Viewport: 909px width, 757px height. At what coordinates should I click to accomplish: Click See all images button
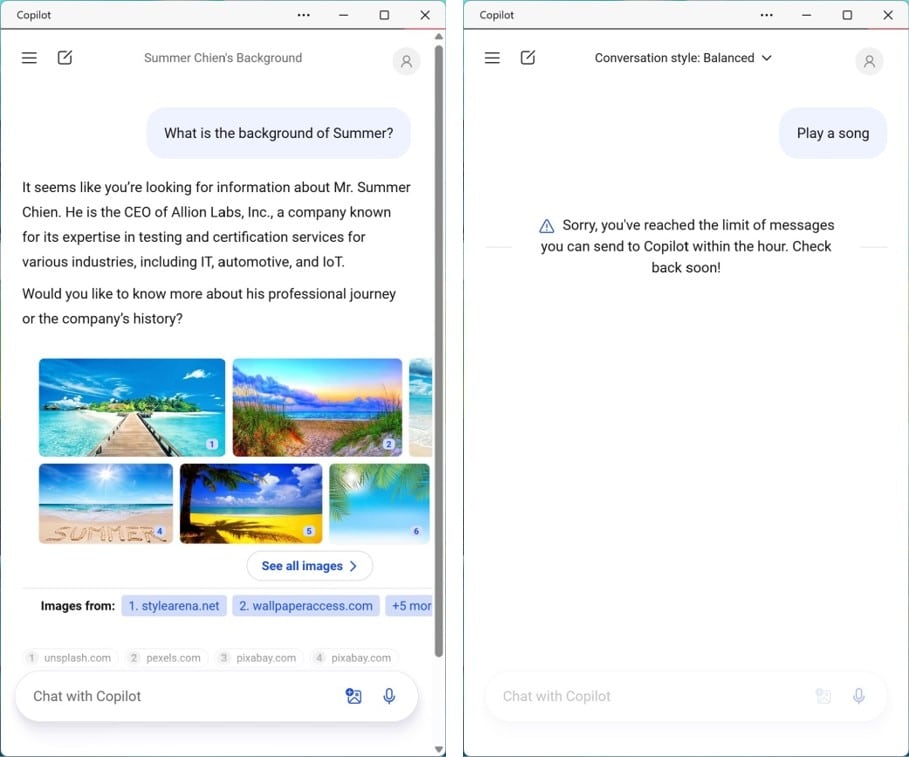(310, 566)
